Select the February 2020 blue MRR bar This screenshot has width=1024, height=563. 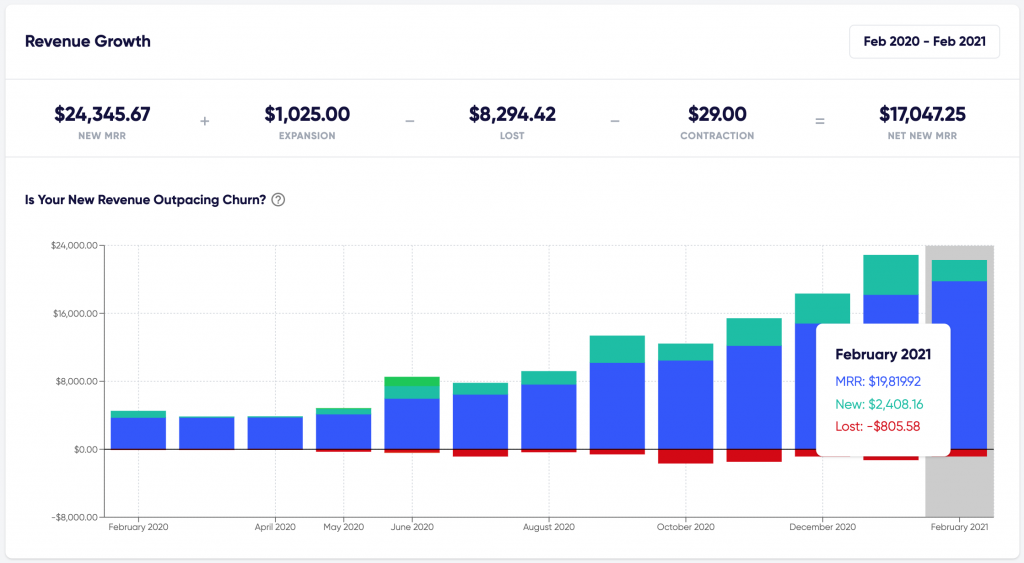pyautogui.click(x=138, y=434)
